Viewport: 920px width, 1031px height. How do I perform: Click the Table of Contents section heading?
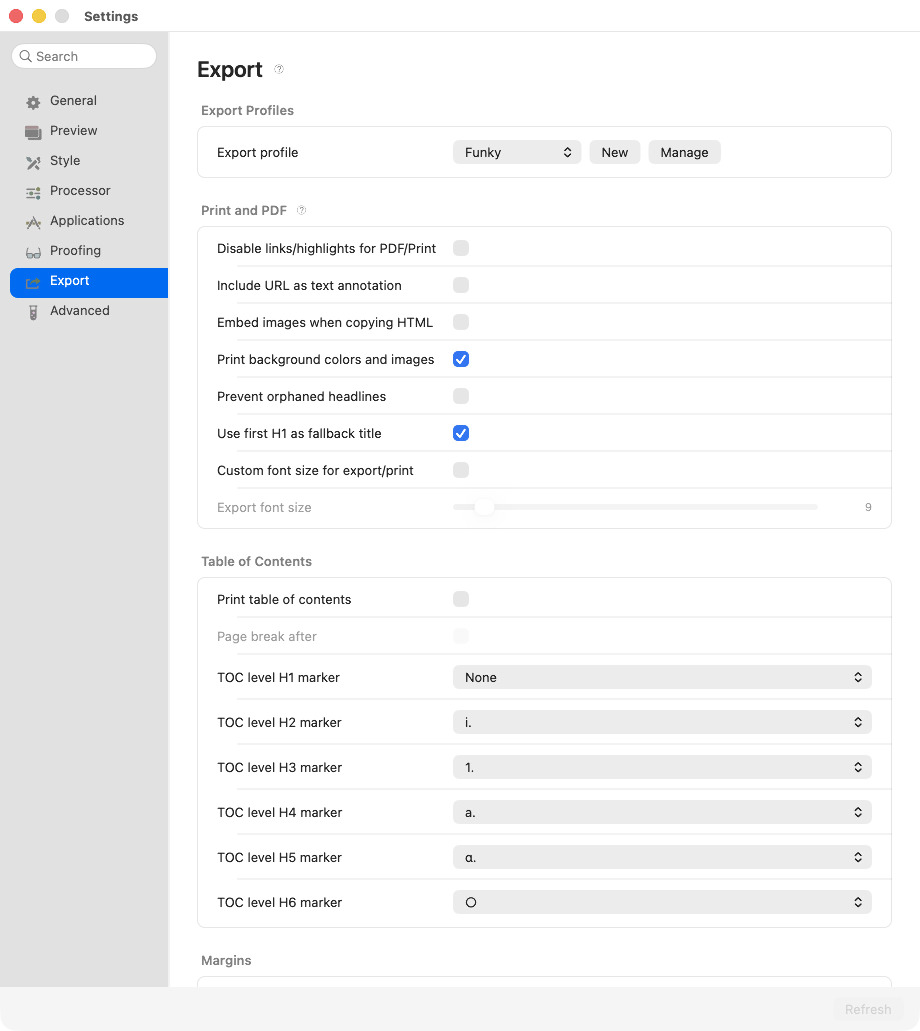(256, 562)
